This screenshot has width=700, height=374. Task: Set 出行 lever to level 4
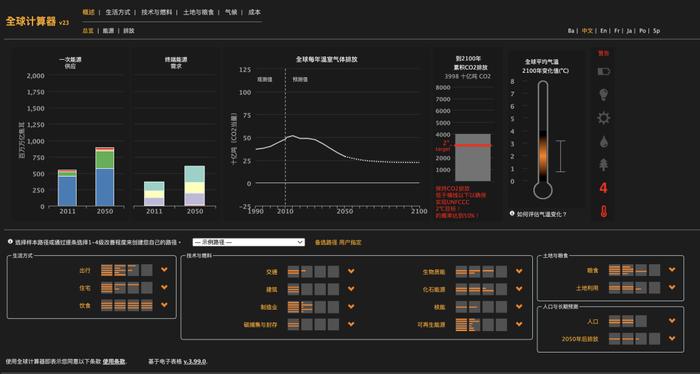tap(146, 270)
